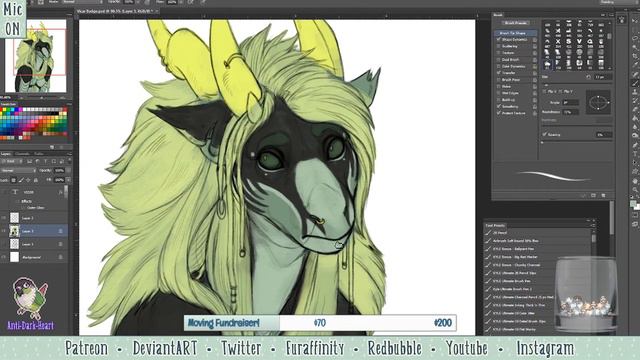
Task: Filter layers by pixel layers icon
Action: [29, 162]
